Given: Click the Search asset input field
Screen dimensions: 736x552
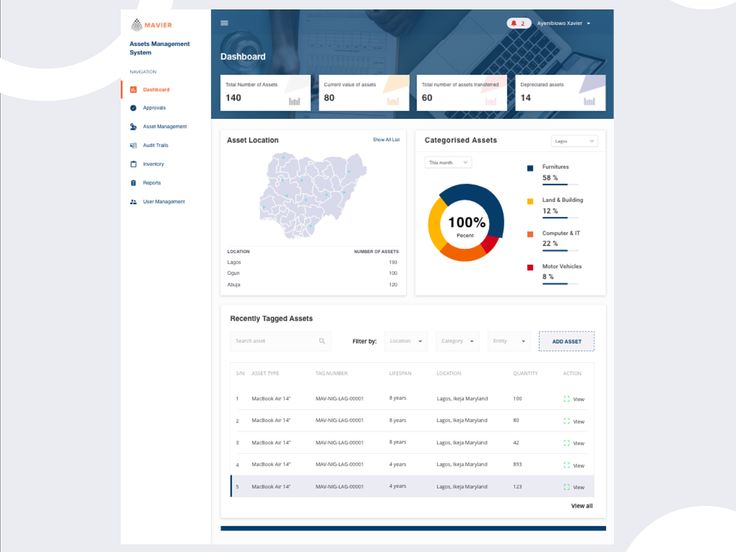Looking at the screenshot, I should pyautogui.click(x=280, y=341).
